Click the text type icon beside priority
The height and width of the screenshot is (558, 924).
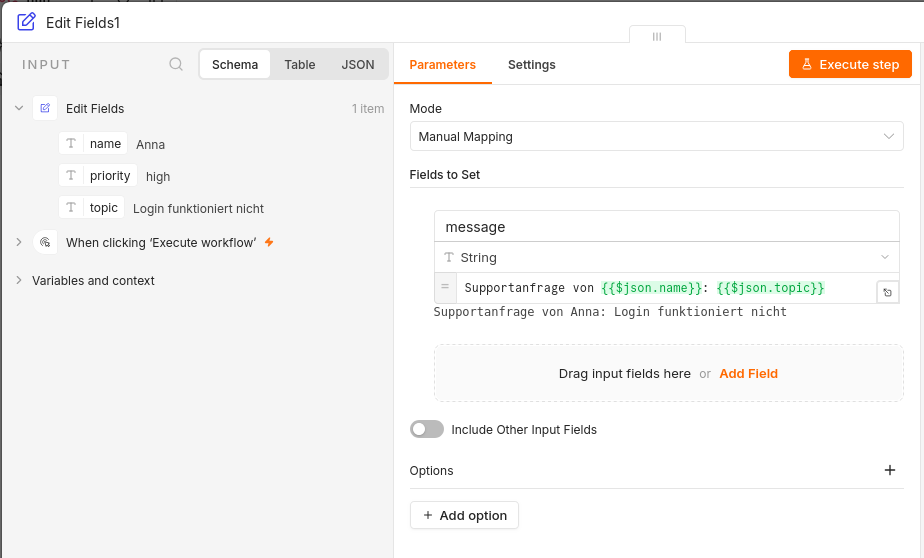[71, 176]
